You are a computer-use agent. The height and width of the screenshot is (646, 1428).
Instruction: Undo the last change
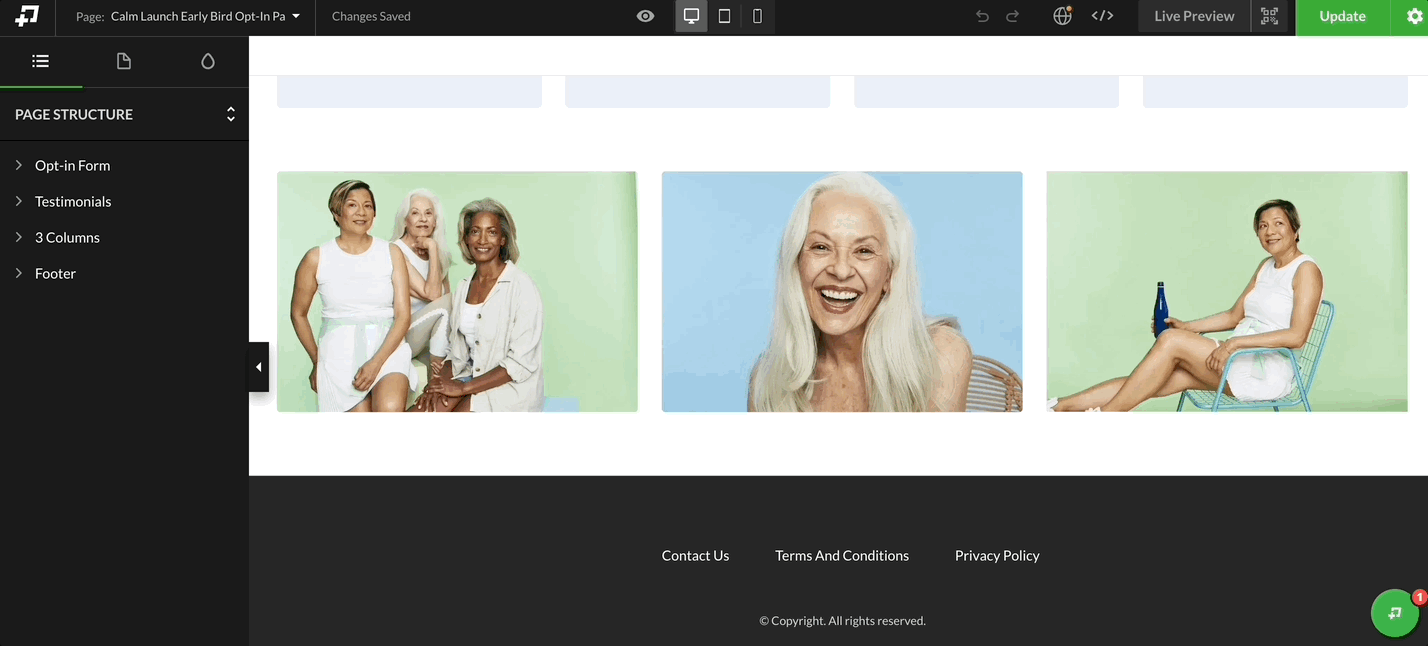point(982,16)
